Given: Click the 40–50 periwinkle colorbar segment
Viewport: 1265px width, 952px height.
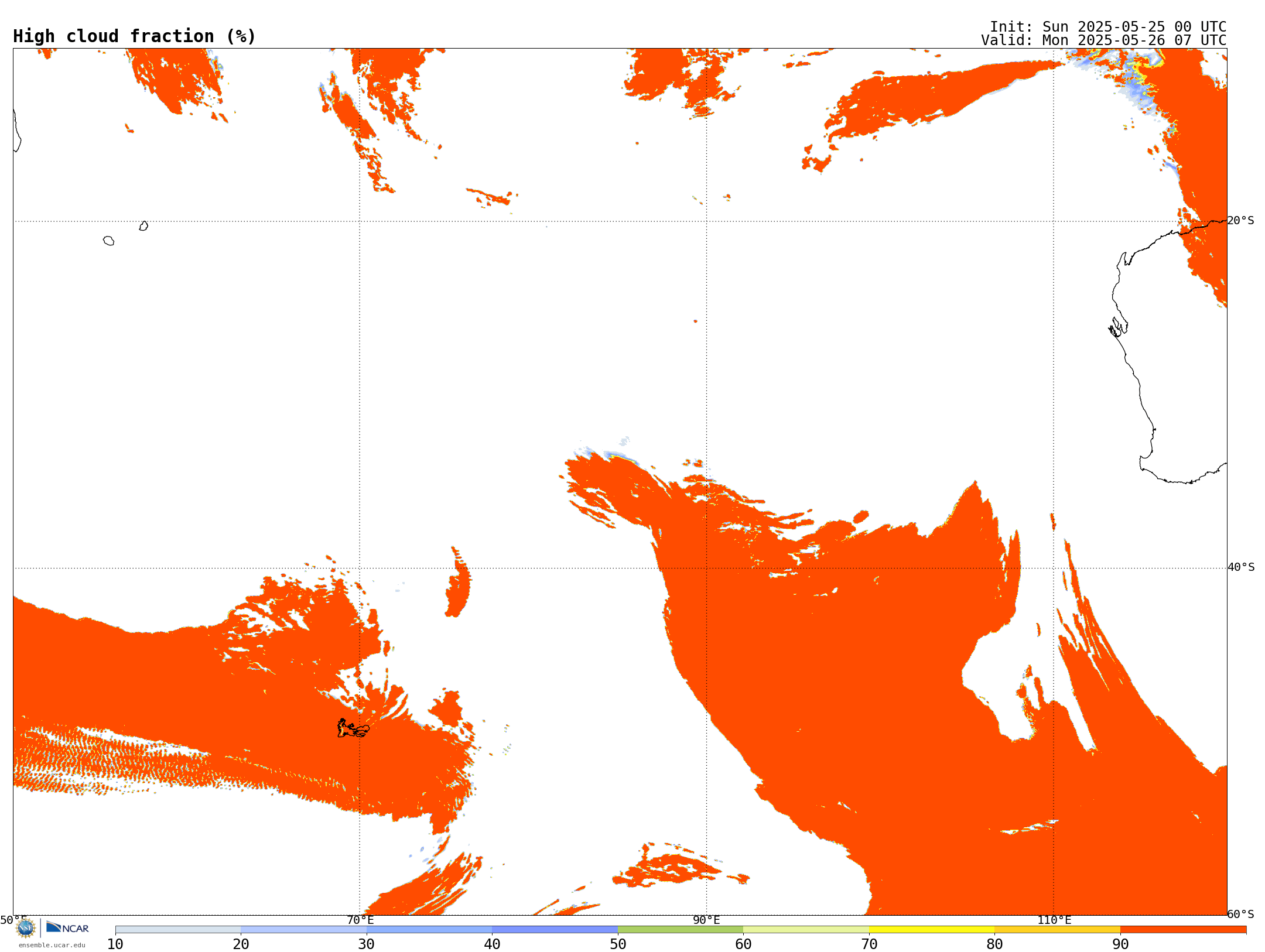Looking at the screenshot, I should pos(555,930).
